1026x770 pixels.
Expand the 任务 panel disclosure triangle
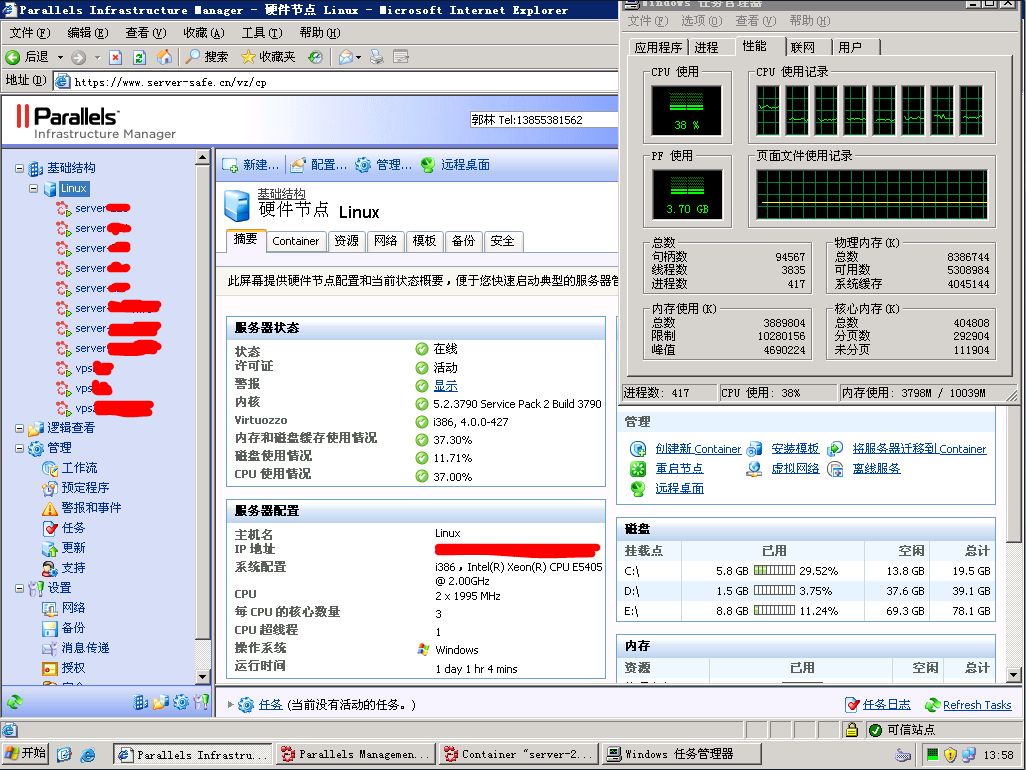[230, 705]
